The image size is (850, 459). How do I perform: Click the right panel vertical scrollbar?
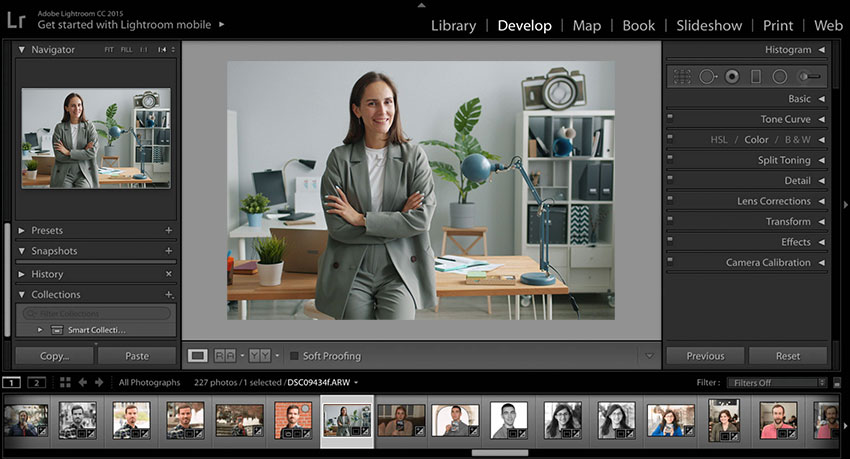pyautogui.click(x=835, y=65)
